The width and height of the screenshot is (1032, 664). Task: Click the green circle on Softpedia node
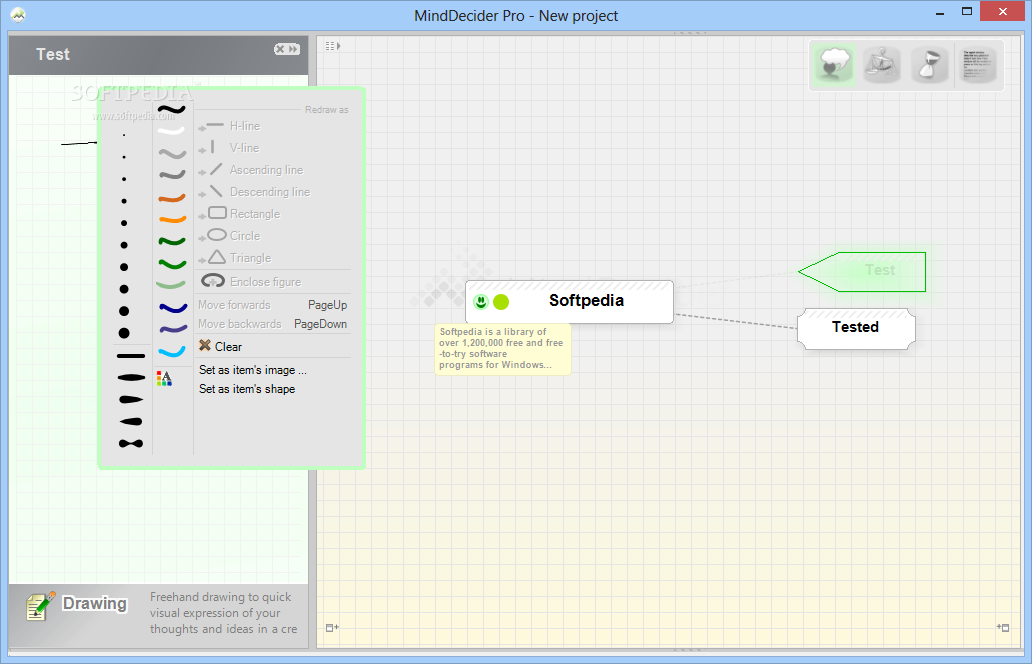(501, 302)
